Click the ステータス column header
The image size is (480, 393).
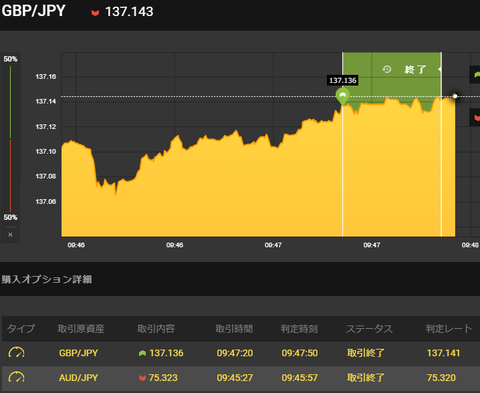[x=369, y=329]
